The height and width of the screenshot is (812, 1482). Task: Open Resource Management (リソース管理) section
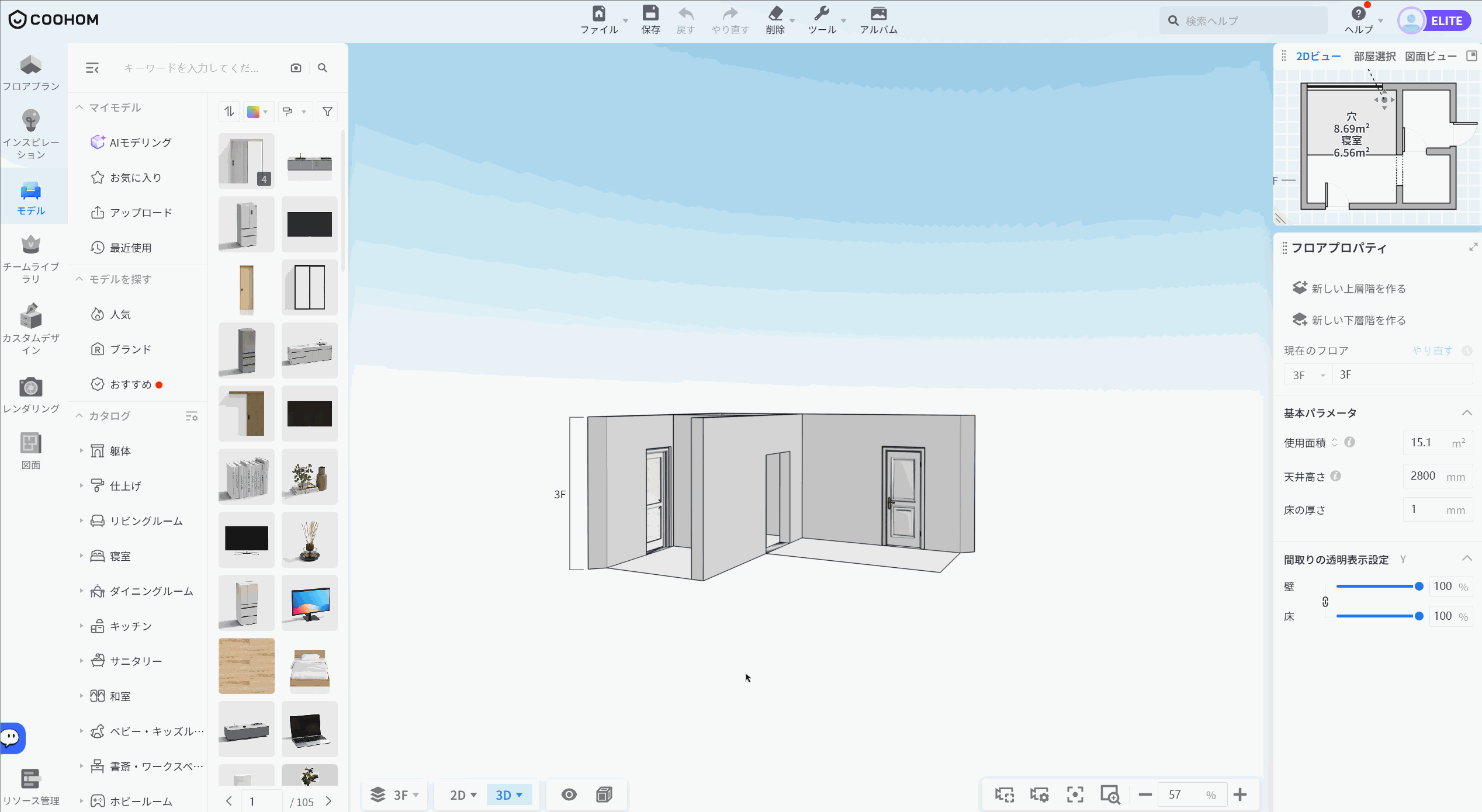coord(31,787)
